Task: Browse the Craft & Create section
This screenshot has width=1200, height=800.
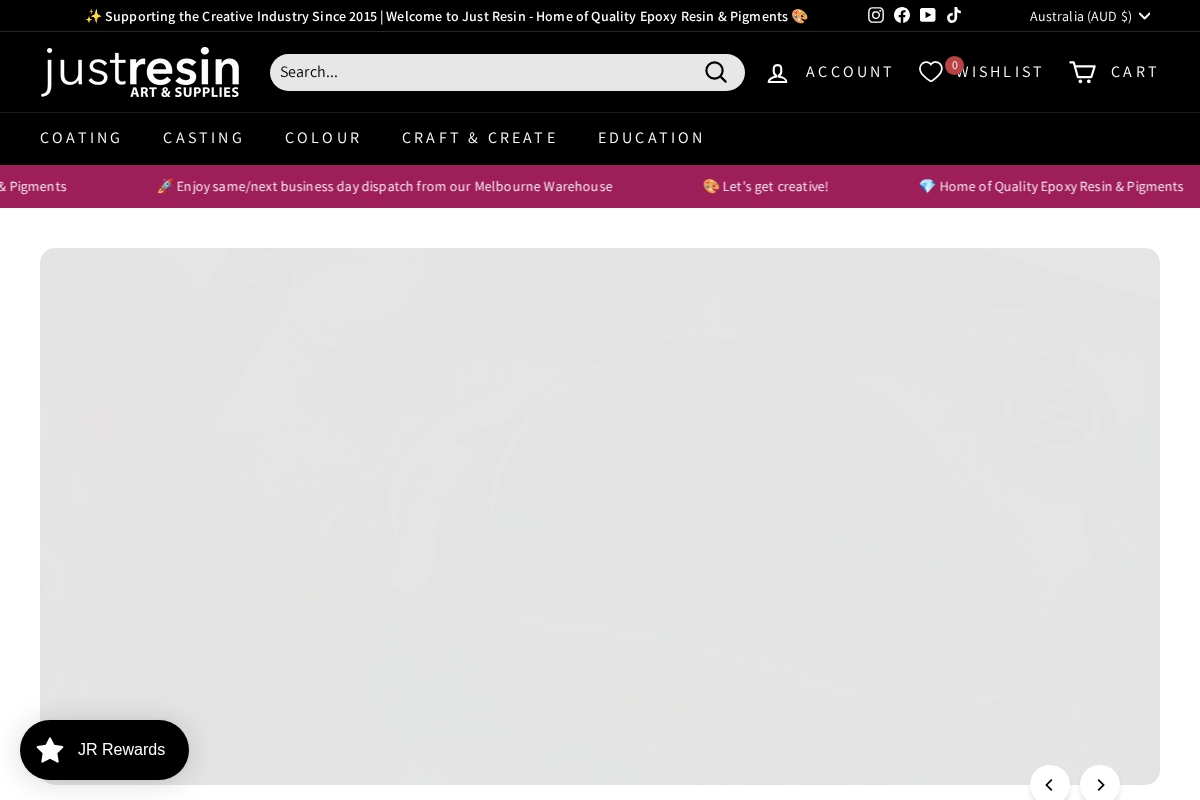Action: pos(479,138)
